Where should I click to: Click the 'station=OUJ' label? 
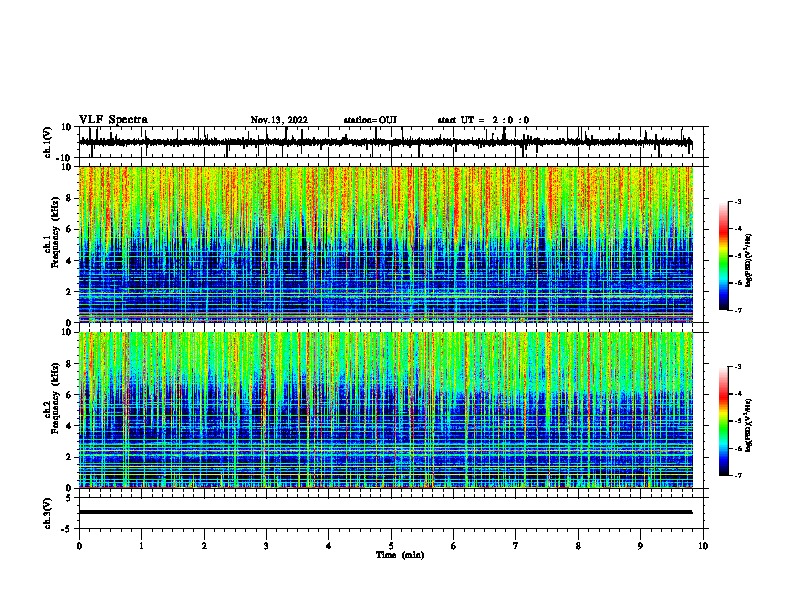coord(370,120)
